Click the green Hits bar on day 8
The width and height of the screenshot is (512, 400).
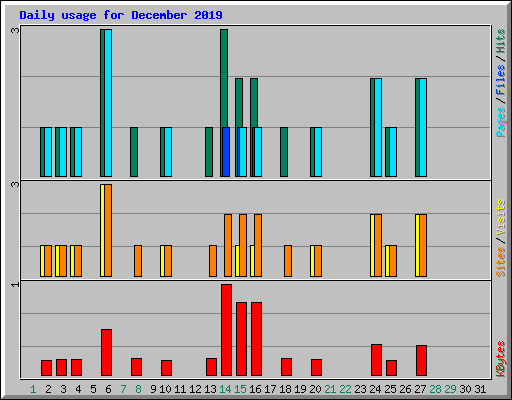click(134, 152)
